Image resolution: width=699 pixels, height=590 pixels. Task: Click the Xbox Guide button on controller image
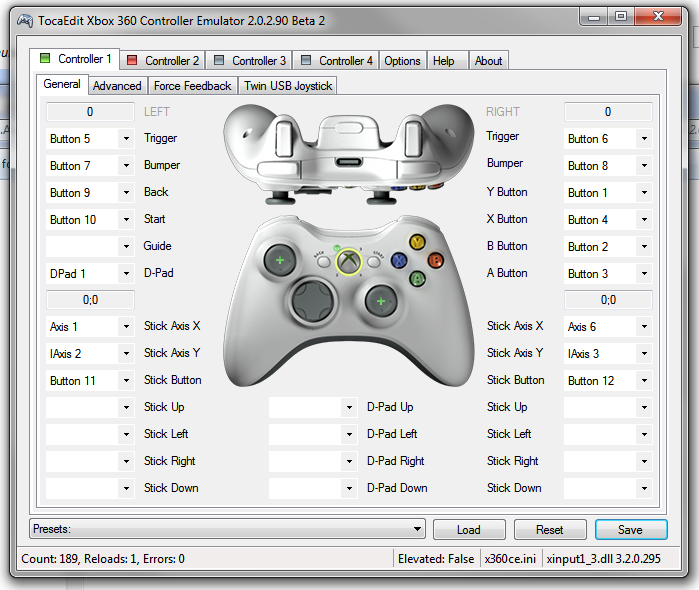349,261
